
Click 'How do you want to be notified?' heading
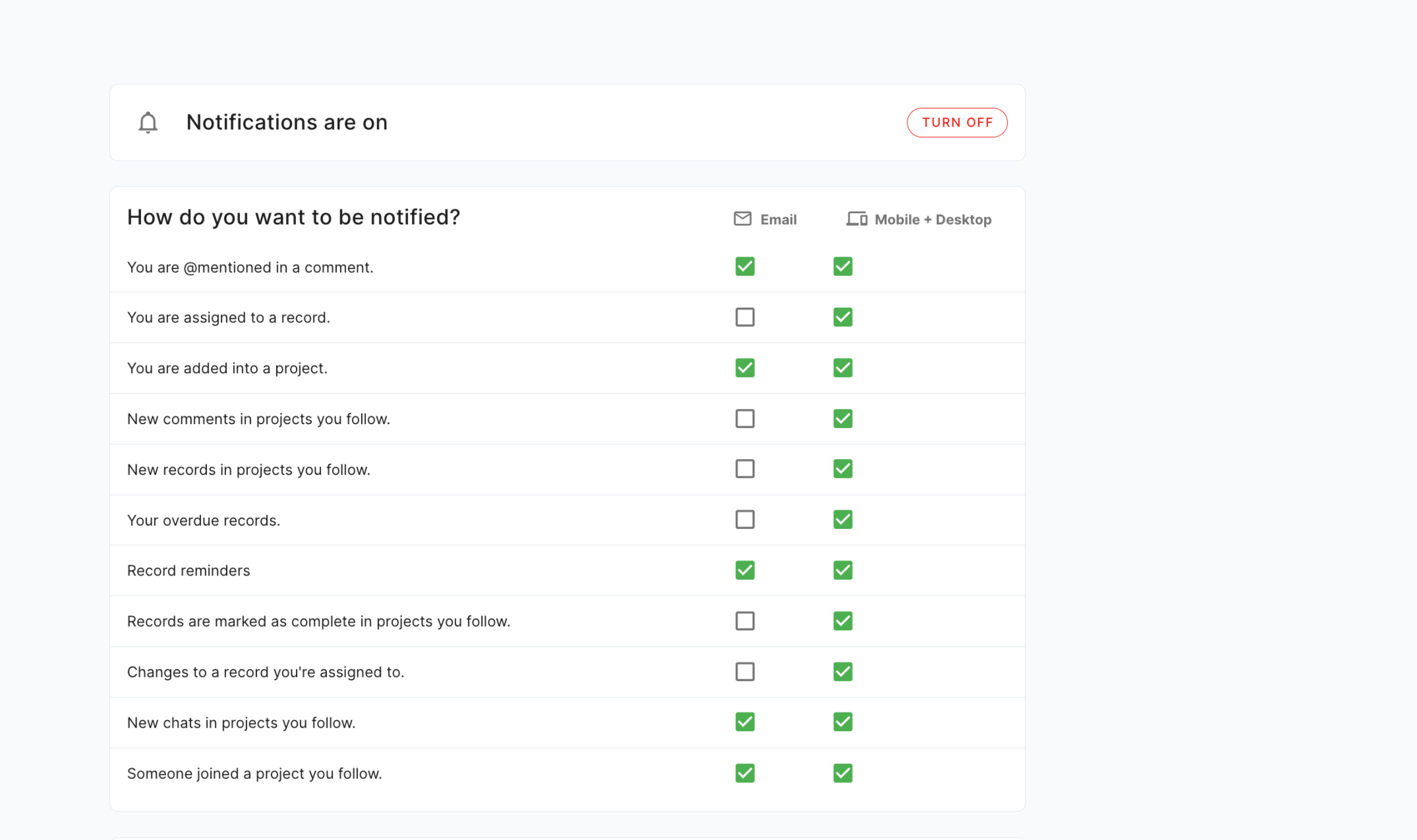coord(294,217)
